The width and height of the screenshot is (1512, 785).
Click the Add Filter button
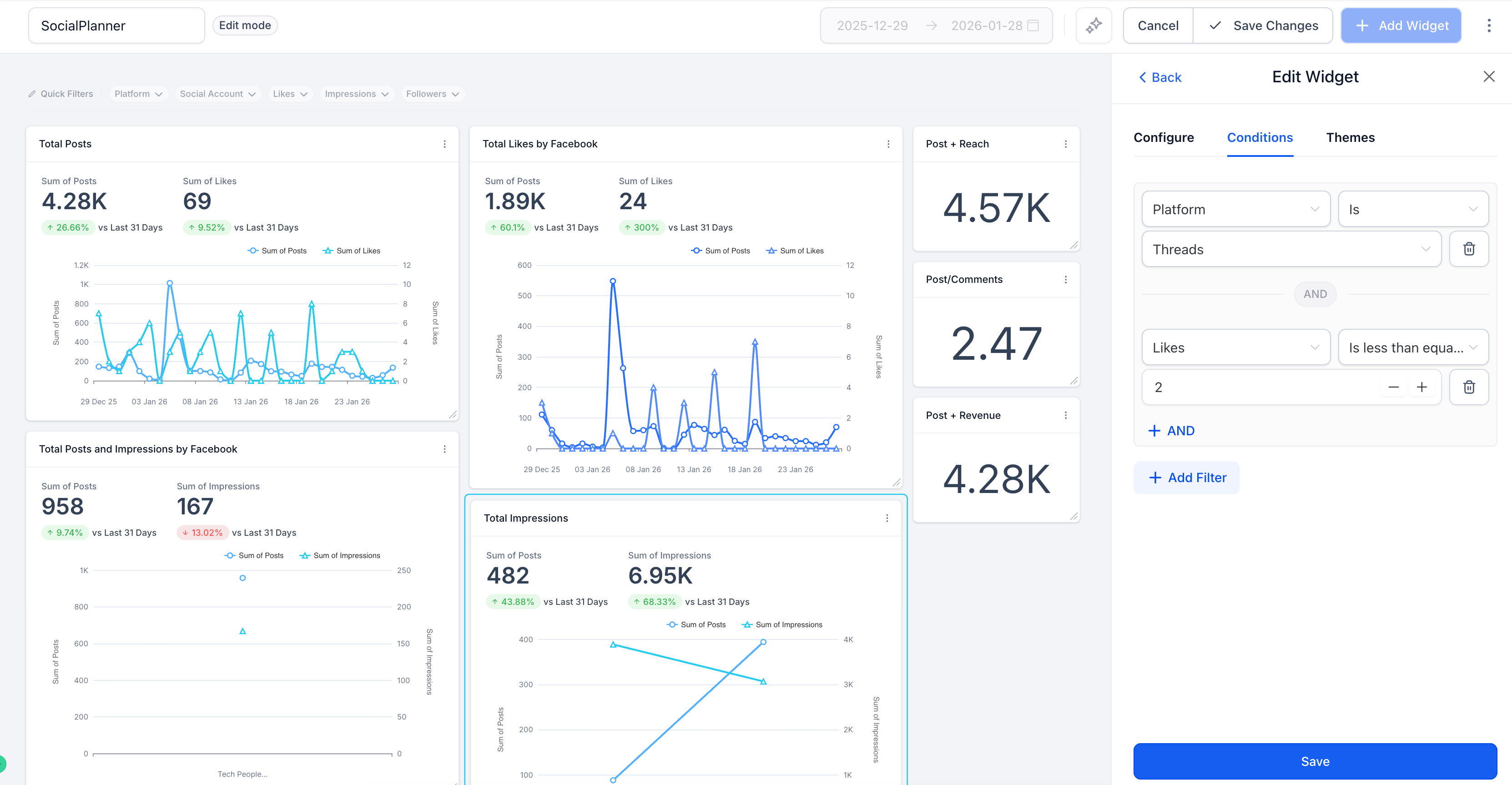[x=1186, y=478]
